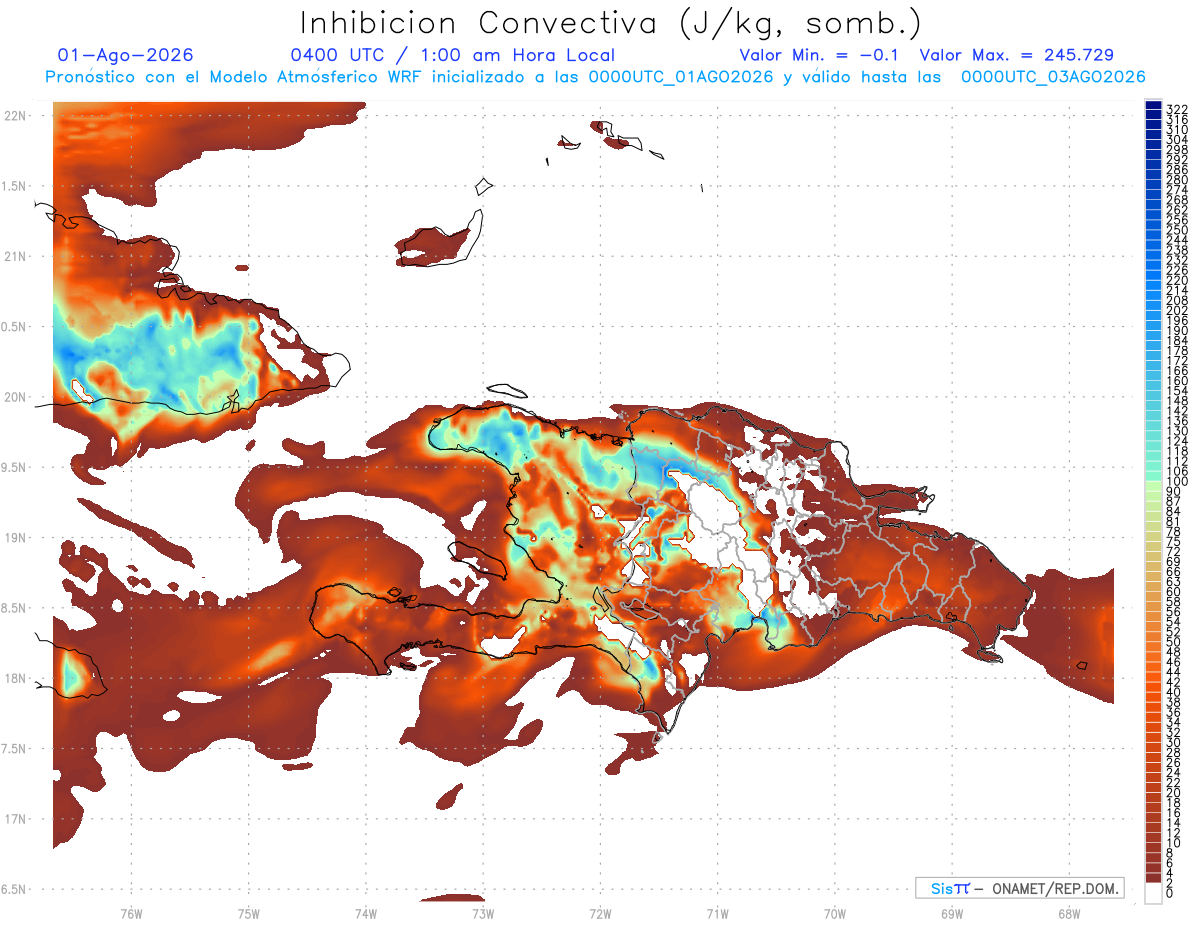Click the "154" value on the color scale
1200x927 pixels.
tap(1176, 391)
